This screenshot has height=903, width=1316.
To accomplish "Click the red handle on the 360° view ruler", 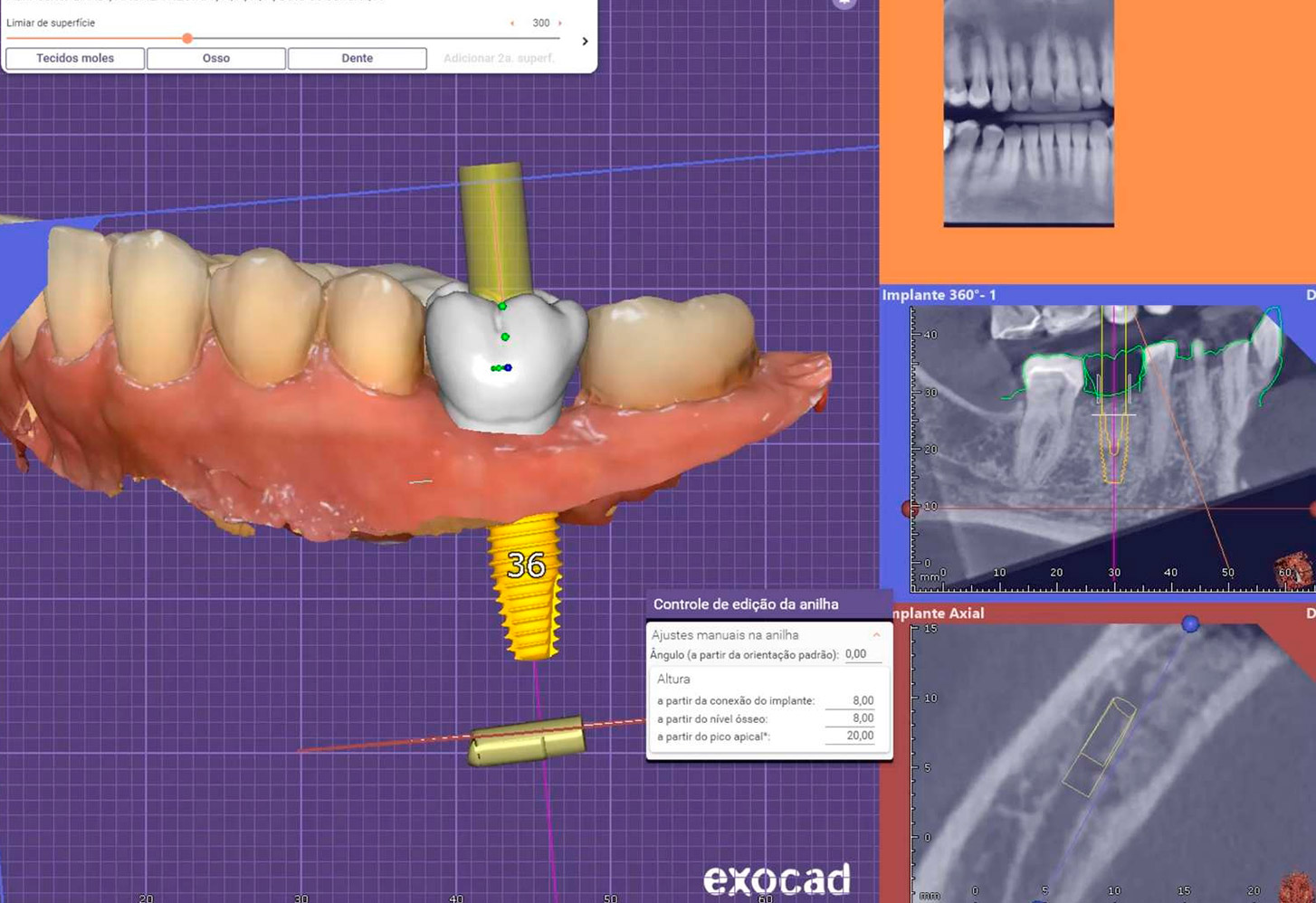I will (908, 509).
